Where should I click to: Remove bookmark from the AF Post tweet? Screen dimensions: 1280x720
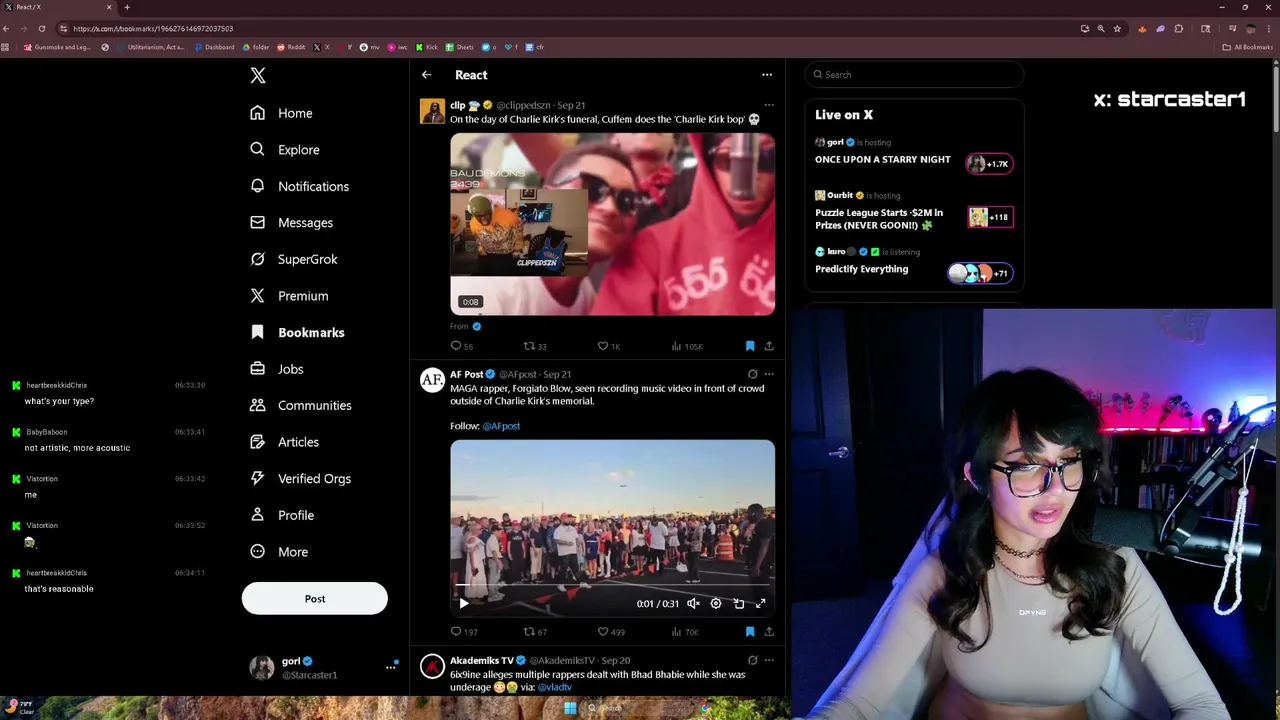click(750, 632)
